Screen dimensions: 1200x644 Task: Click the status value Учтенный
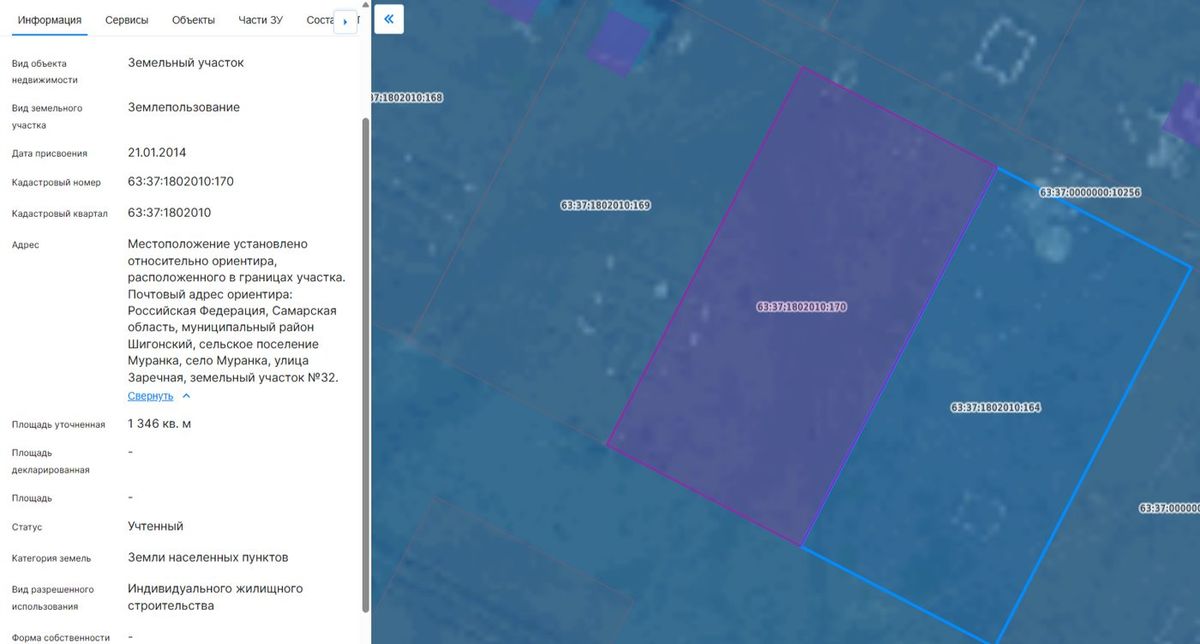tap(155, 526)
